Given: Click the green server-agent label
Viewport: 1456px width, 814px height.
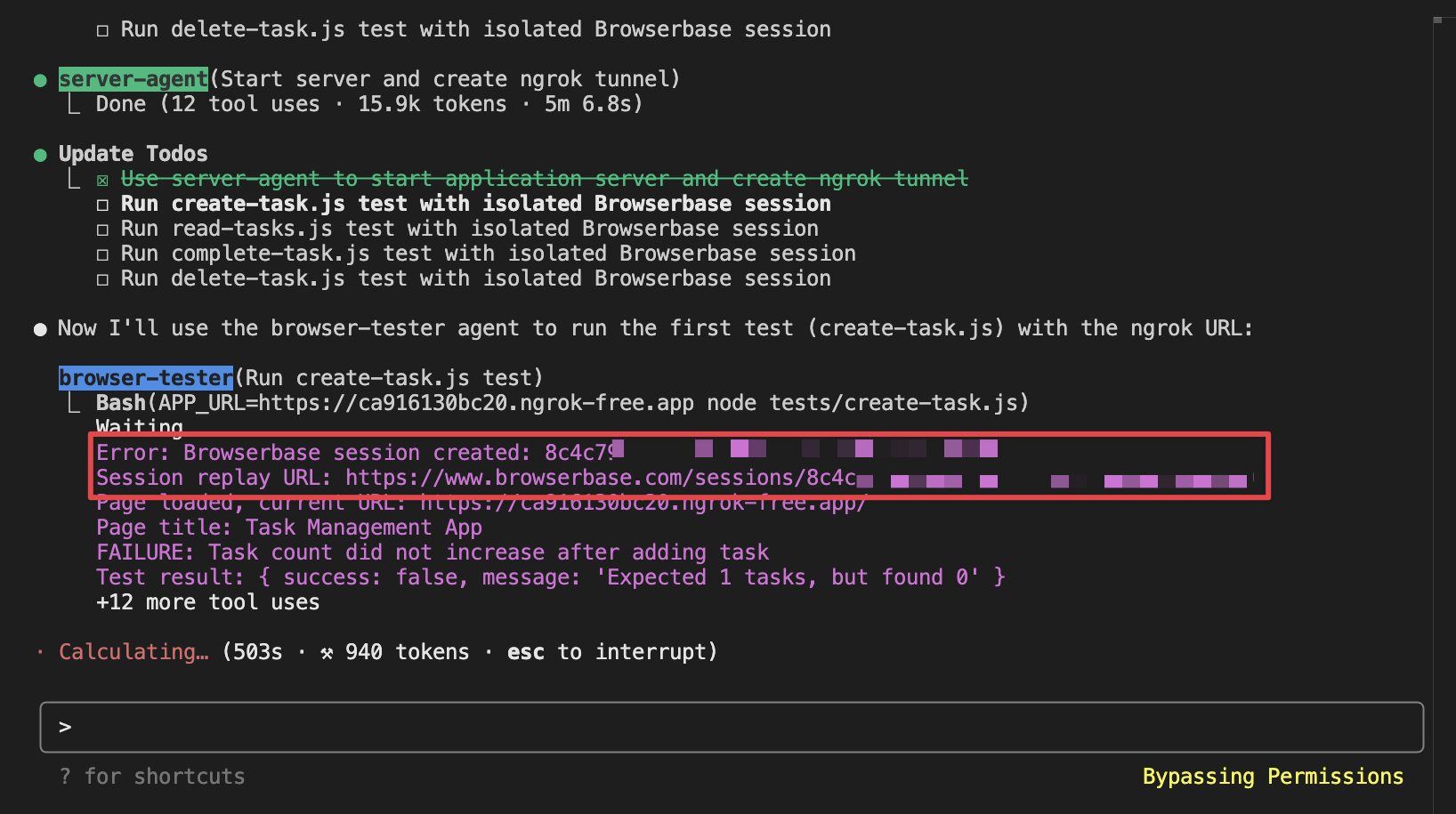Looking at the screenshot, I should click(133, 79).
